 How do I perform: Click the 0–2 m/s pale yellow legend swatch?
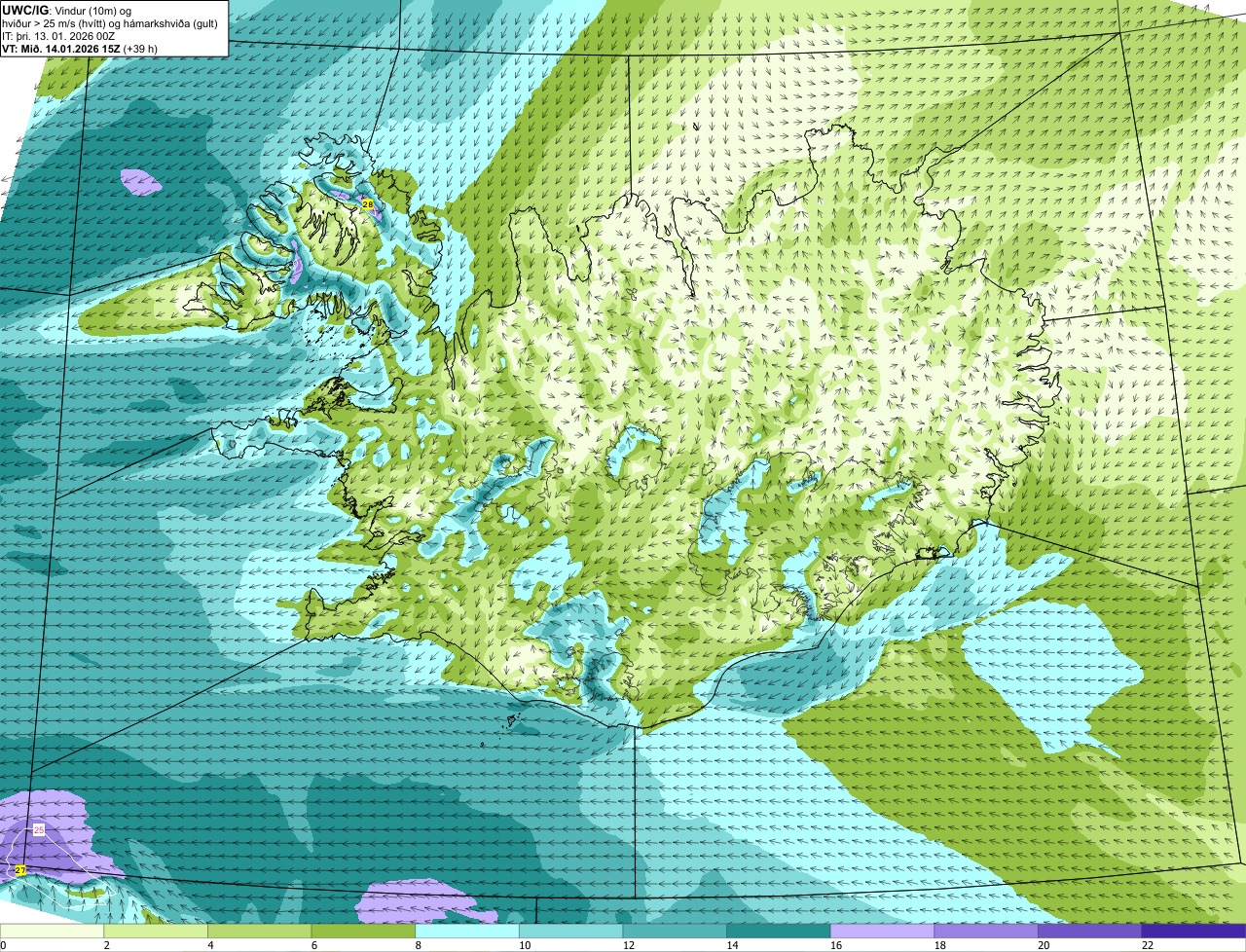pos(52,931)
